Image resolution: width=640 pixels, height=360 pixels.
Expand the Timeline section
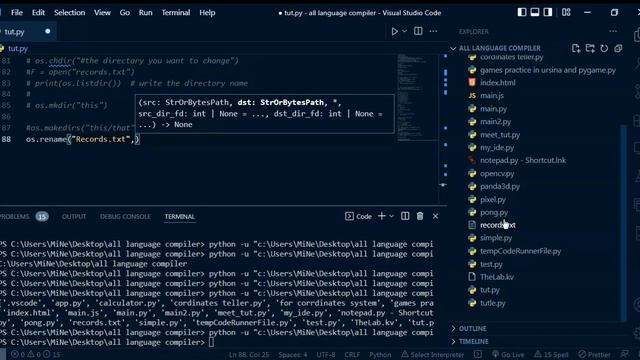coord(473,341)
